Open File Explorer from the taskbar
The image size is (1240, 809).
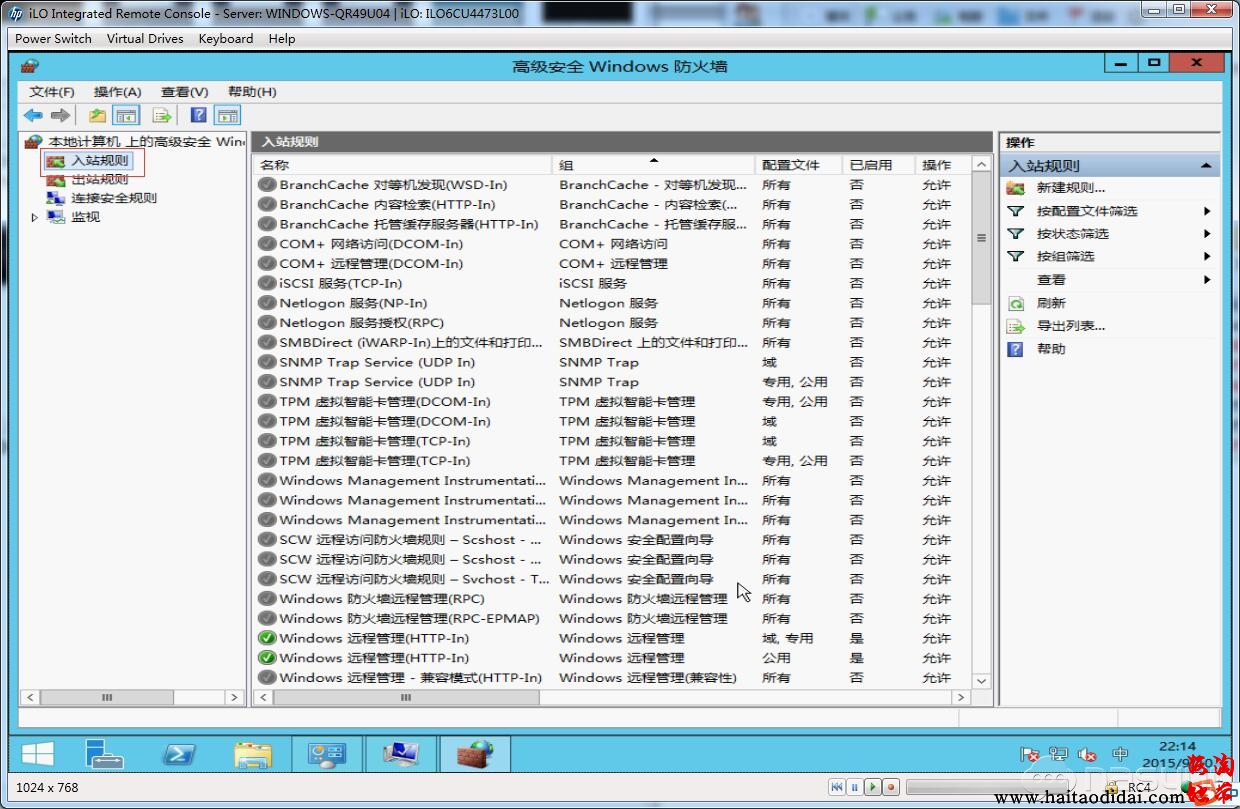click(254, 754)
